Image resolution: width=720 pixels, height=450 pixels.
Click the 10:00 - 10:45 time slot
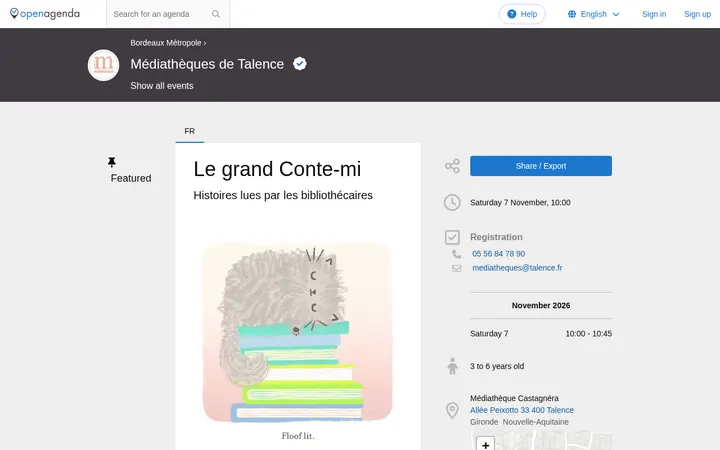(589, 334)
